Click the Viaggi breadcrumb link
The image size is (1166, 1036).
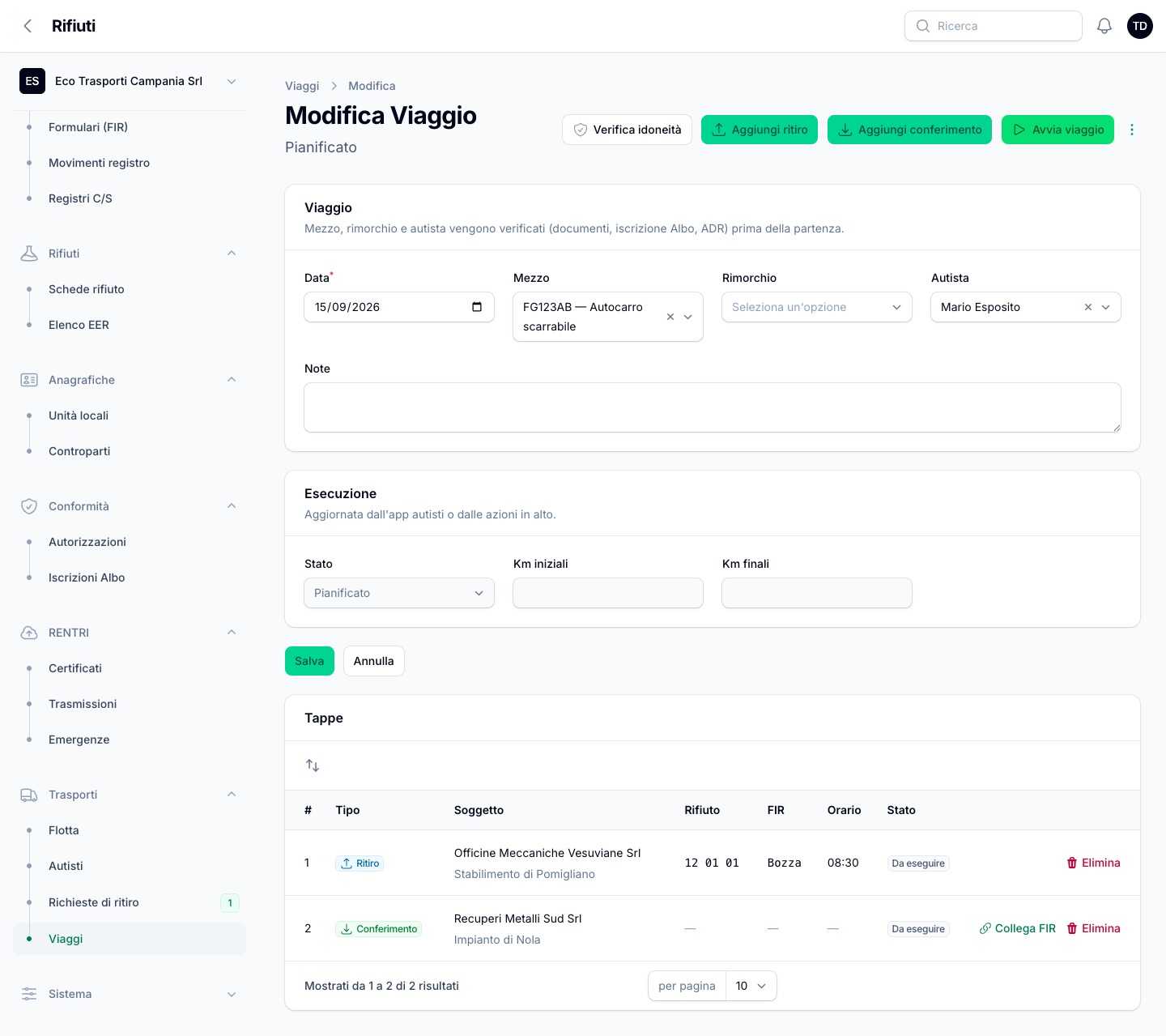coord(302,86)
